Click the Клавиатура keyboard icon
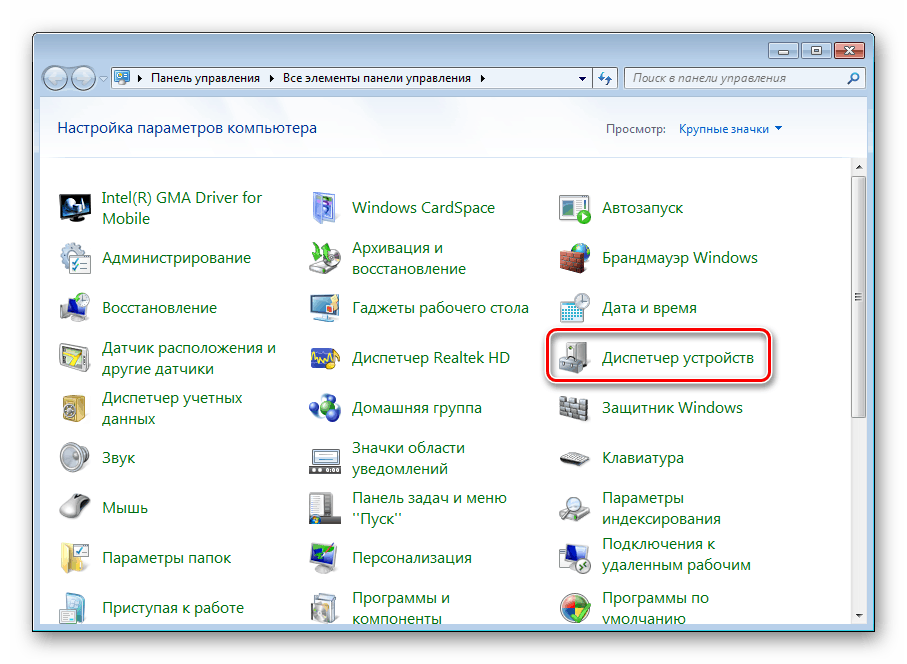The image size is (907, 664). (x=574, y=459)
